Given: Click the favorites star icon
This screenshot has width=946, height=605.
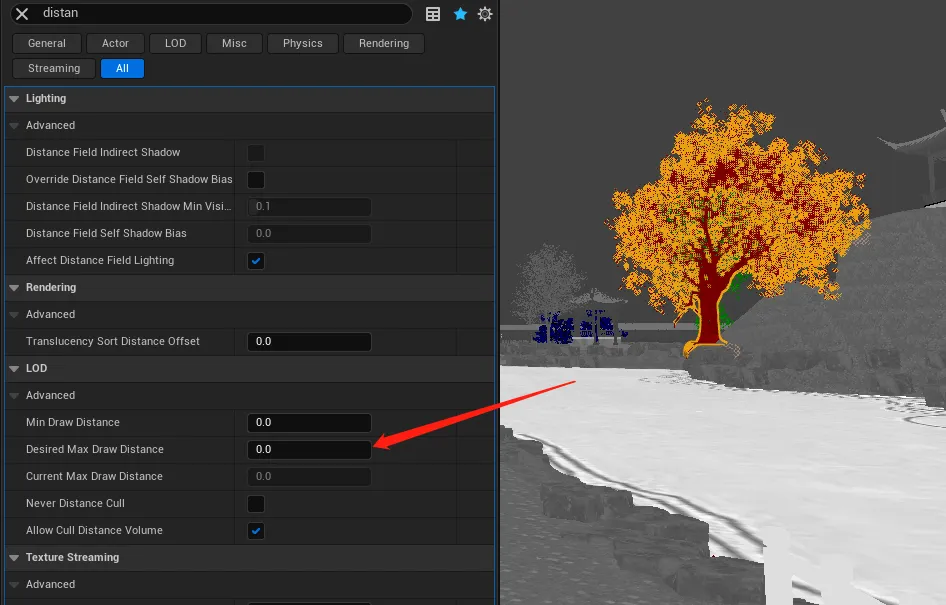Looking at the screenshot, I should point(460,14).
